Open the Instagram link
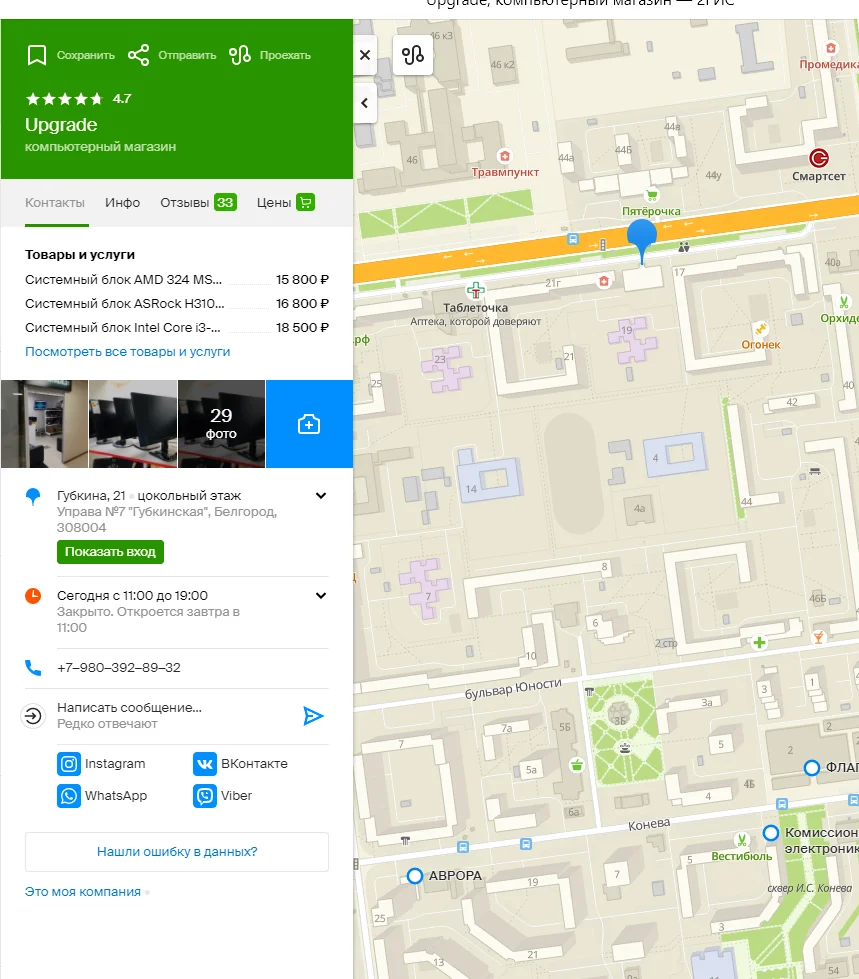The image size is (859, 979). pyautogui.click(x=101, y=764)
